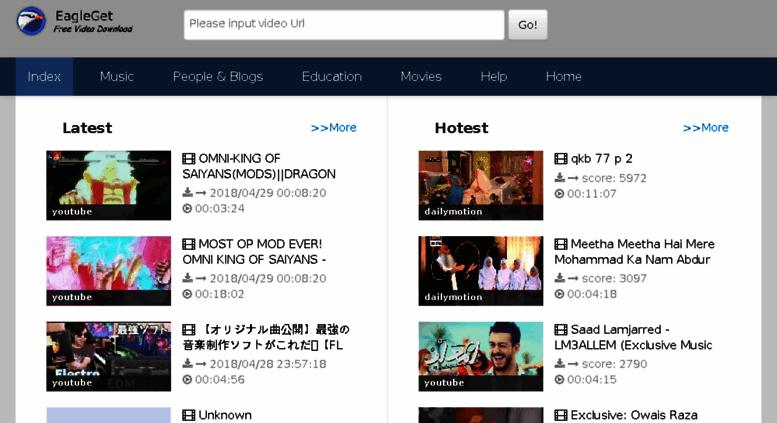Screen dimensions: 777x423
Task: Open the Help menu item
Action: 494,76
